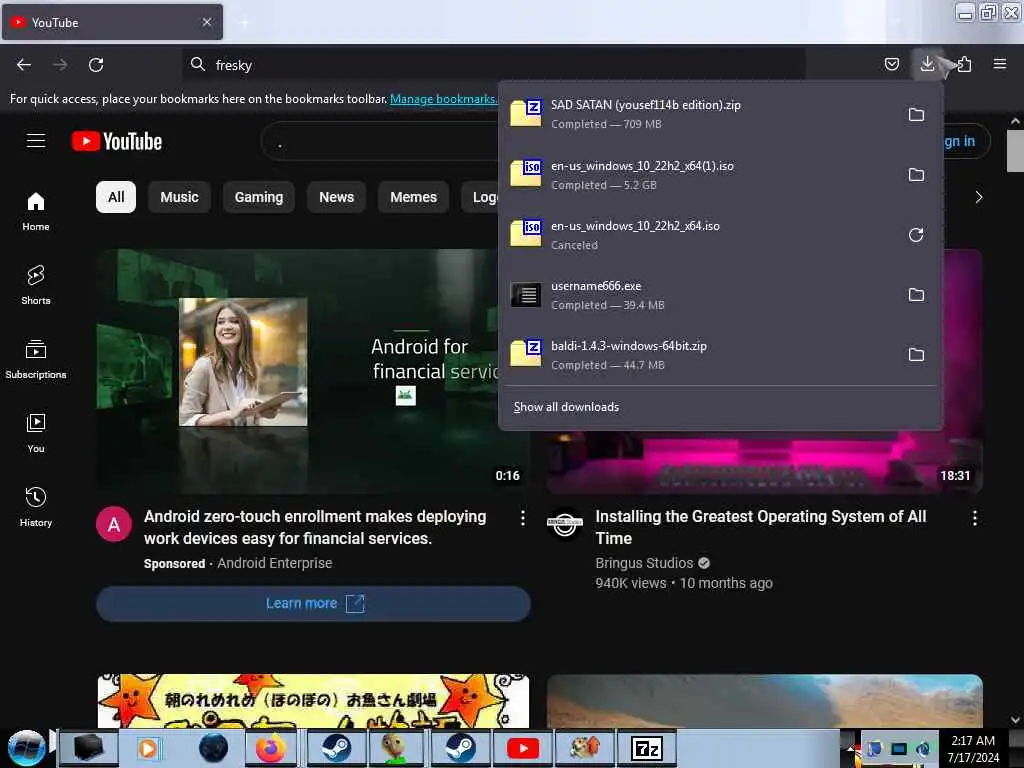1024x768 pixels.
Task: Show SAD SATAN zip in folder
Action: click(x=916, y=114)
